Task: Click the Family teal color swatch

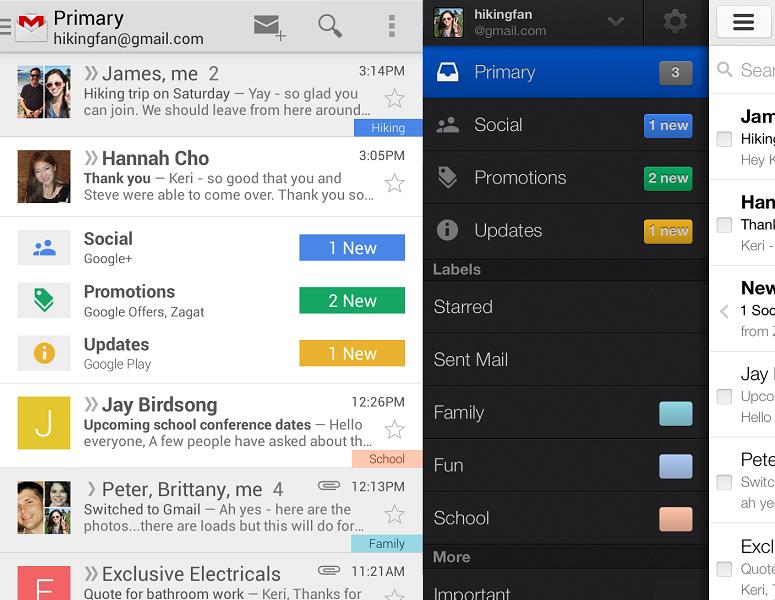Action: pyautogui.click(x=675, y=414)
